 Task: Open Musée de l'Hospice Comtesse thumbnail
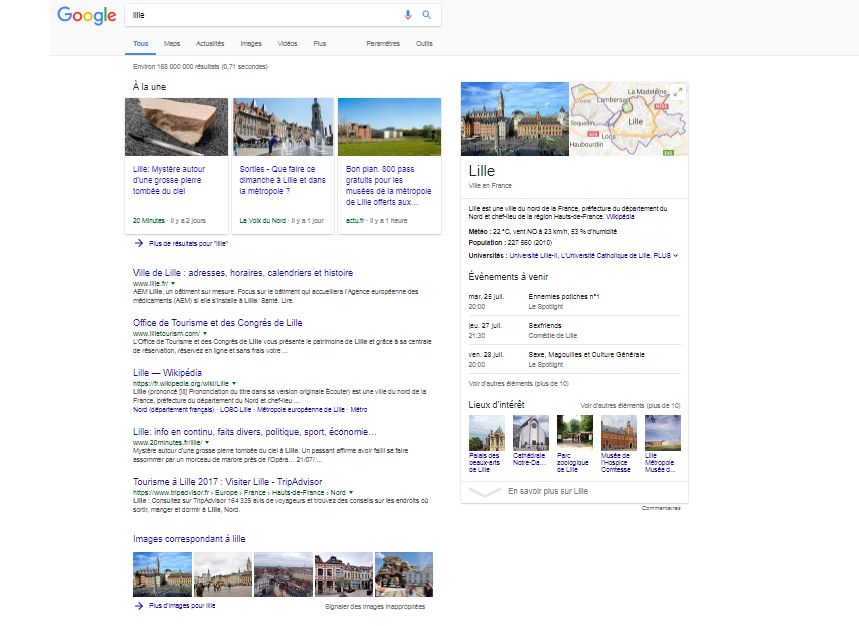tap(619, 433)
